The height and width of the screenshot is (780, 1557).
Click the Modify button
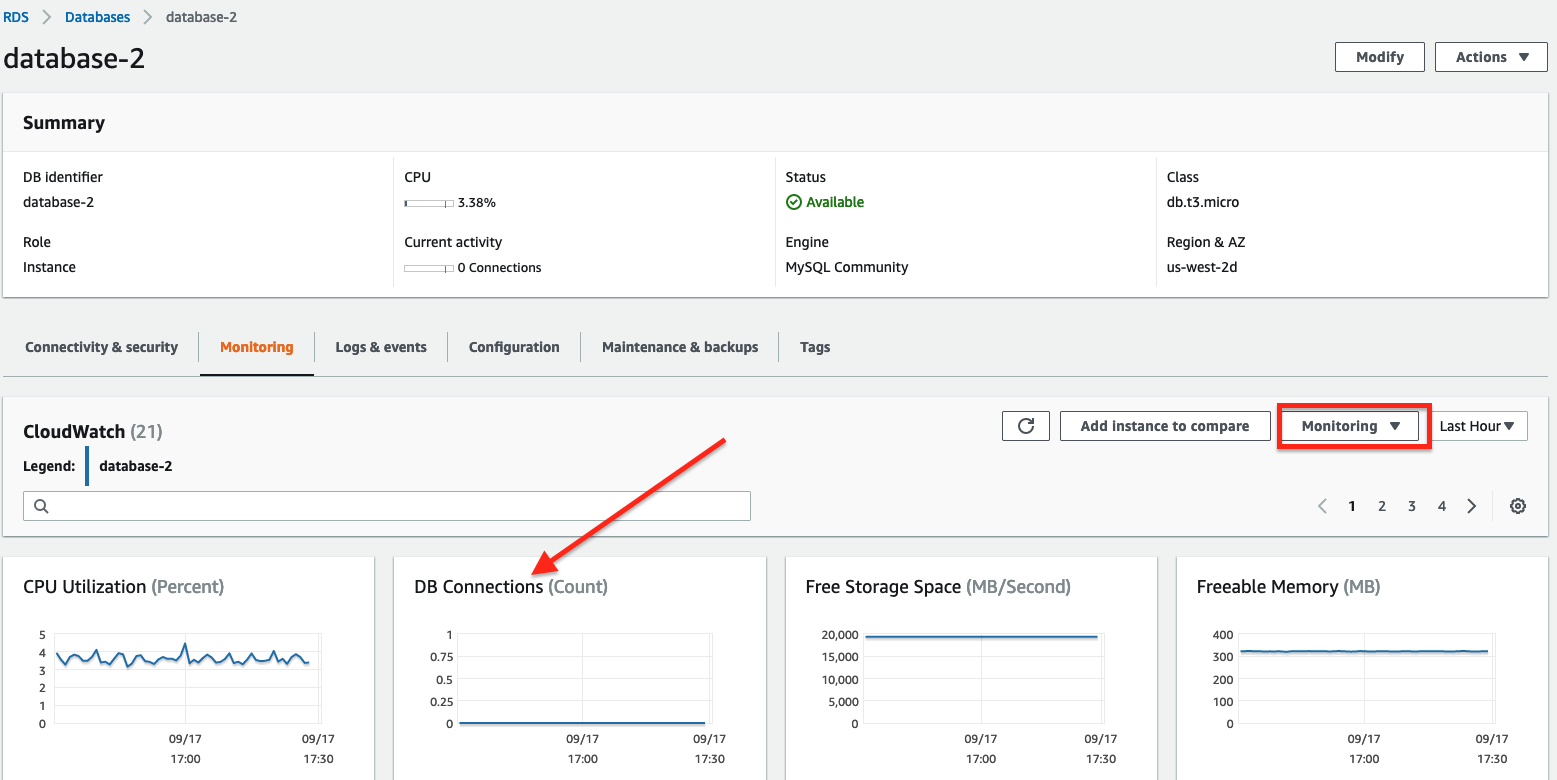1379,57
